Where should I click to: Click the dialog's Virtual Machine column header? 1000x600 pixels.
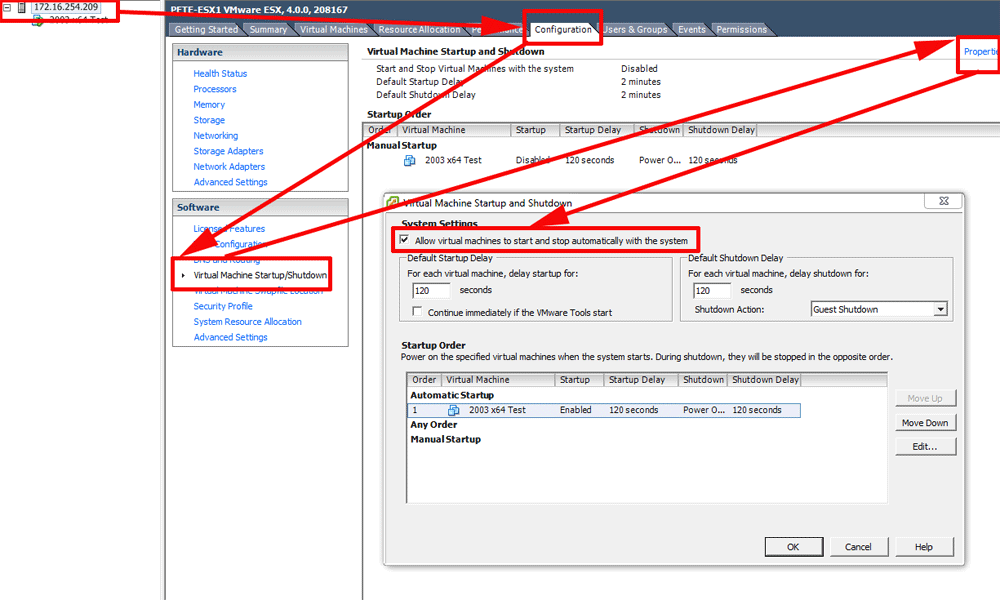(497, 379)
